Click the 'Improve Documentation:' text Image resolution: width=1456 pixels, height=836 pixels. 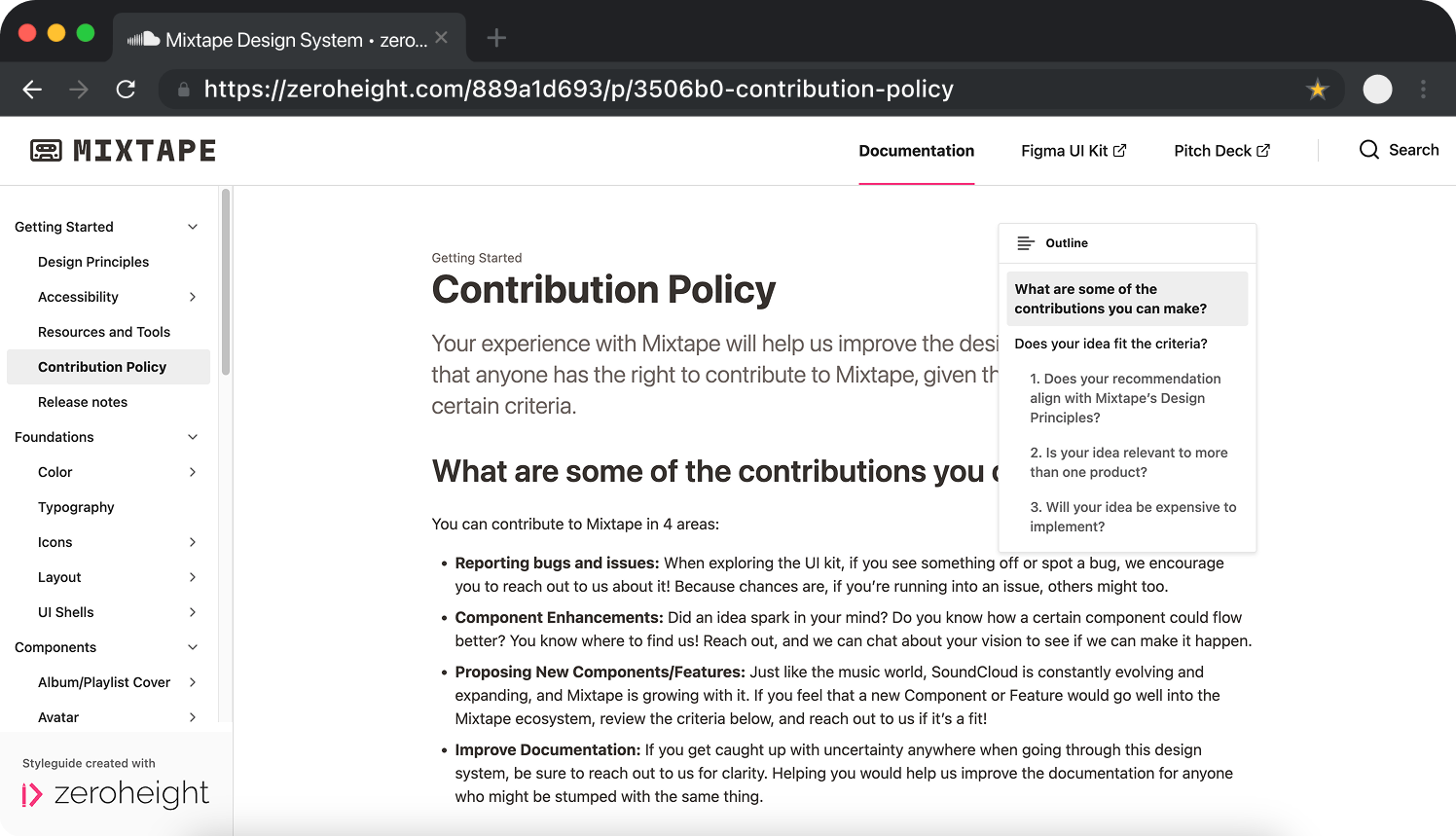547,750
